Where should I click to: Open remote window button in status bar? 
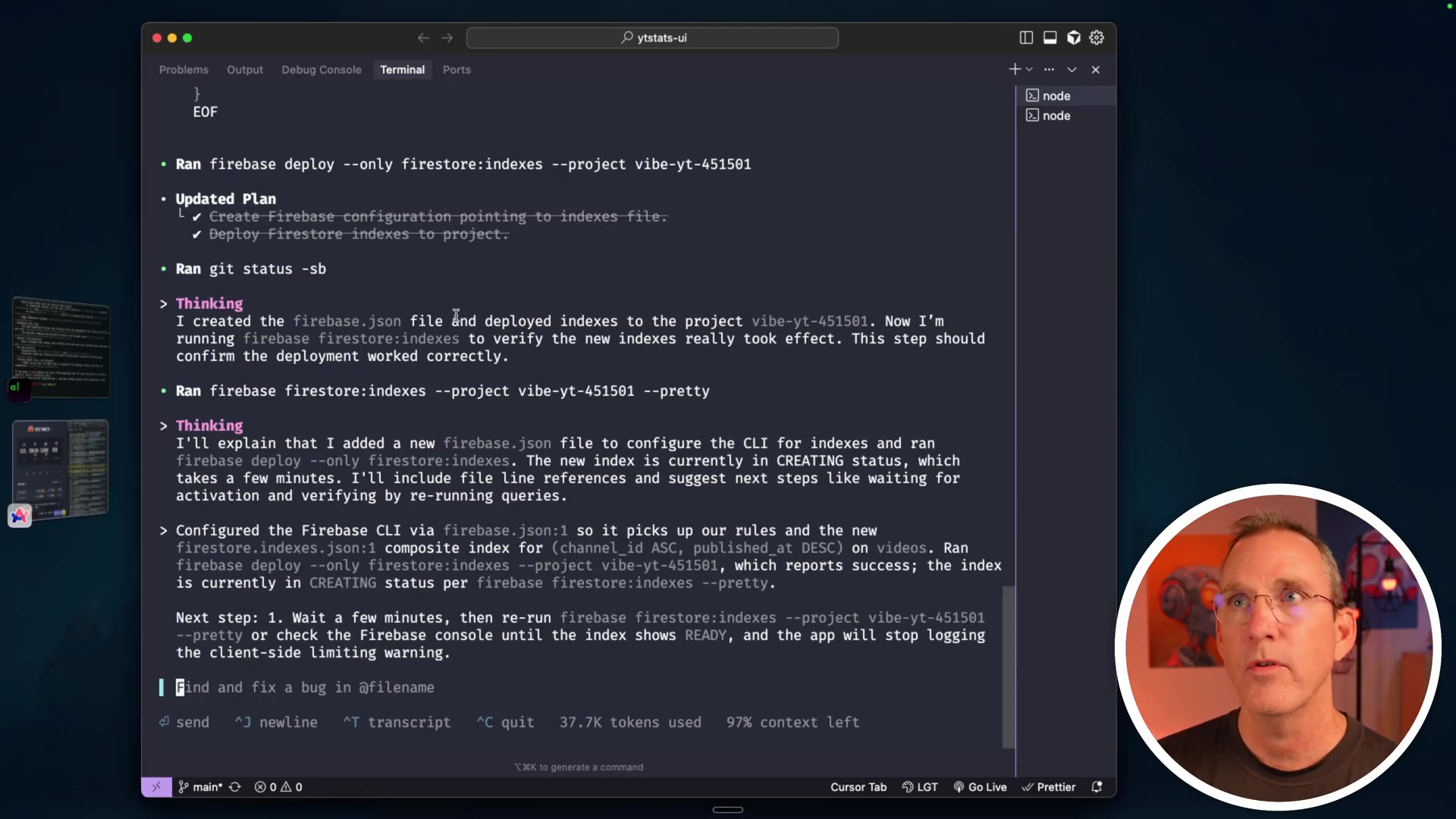pos(156,787)
